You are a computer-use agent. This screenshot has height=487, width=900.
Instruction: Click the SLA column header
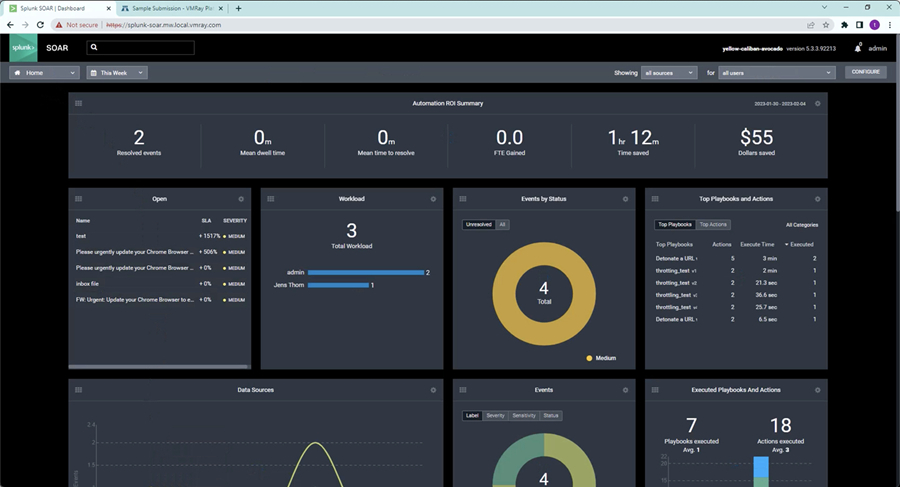point(206,221)
